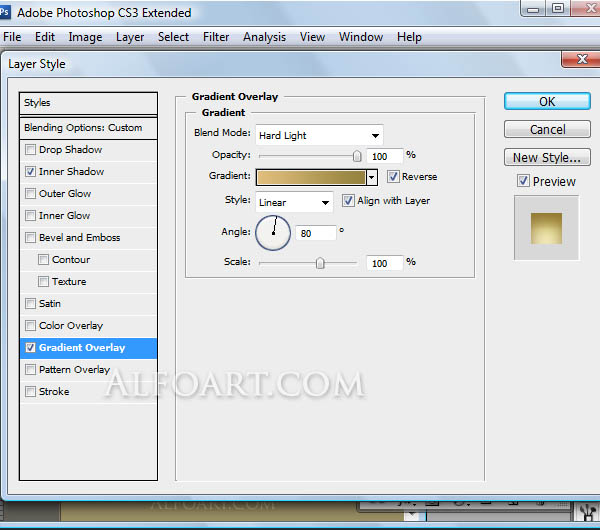Image resolution: width=600 pixels, height=530 pixels.
Task: Select the Bevel and Emboss label
Action: [80, 237]
